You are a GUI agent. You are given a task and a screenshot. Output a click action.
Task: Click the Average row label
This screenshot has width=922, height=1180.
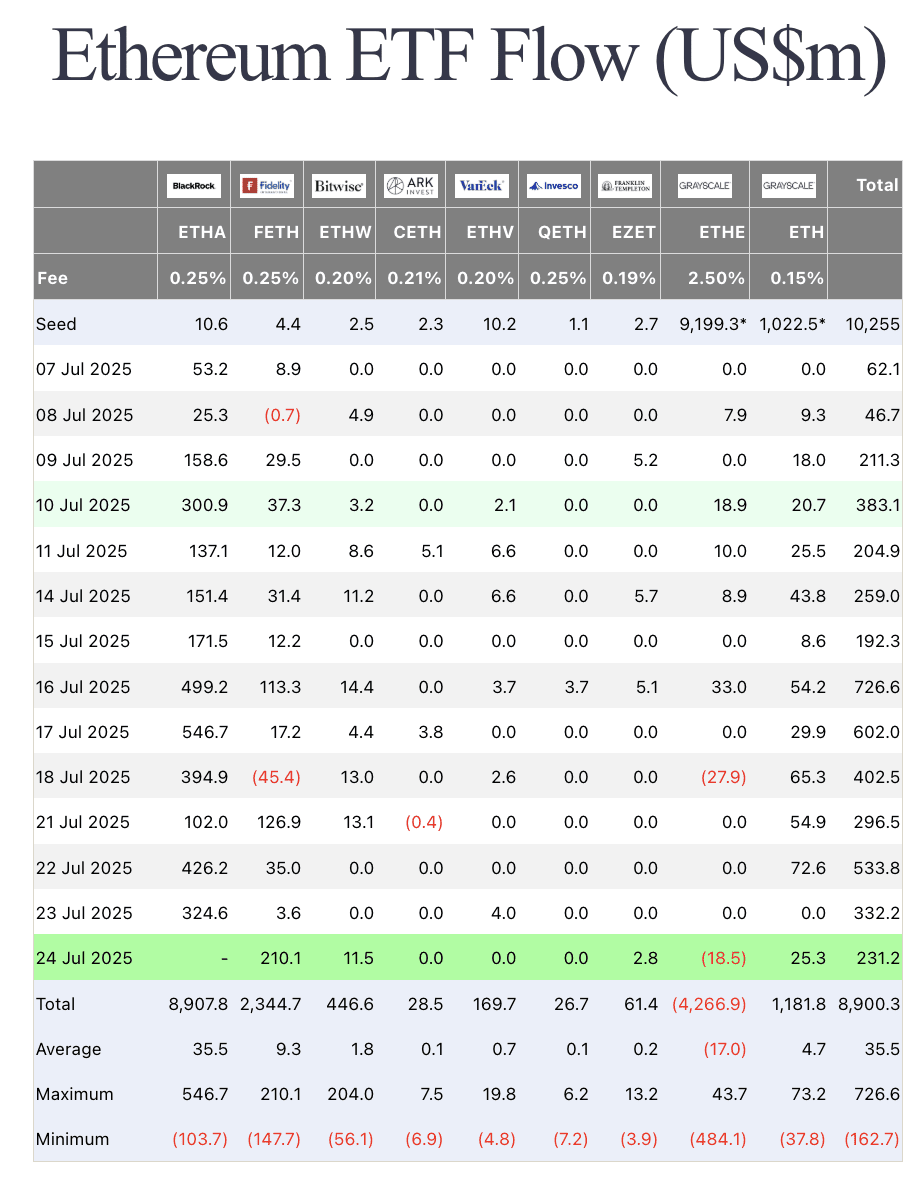point(68,1051)
